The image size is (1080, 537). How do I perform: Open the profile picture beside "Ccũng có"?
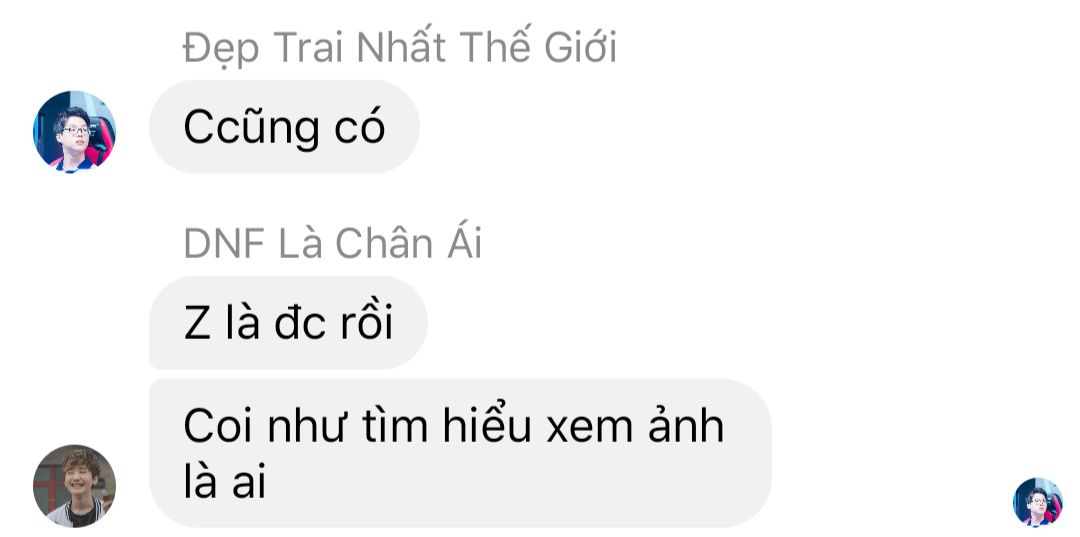(x=74, y=131)
